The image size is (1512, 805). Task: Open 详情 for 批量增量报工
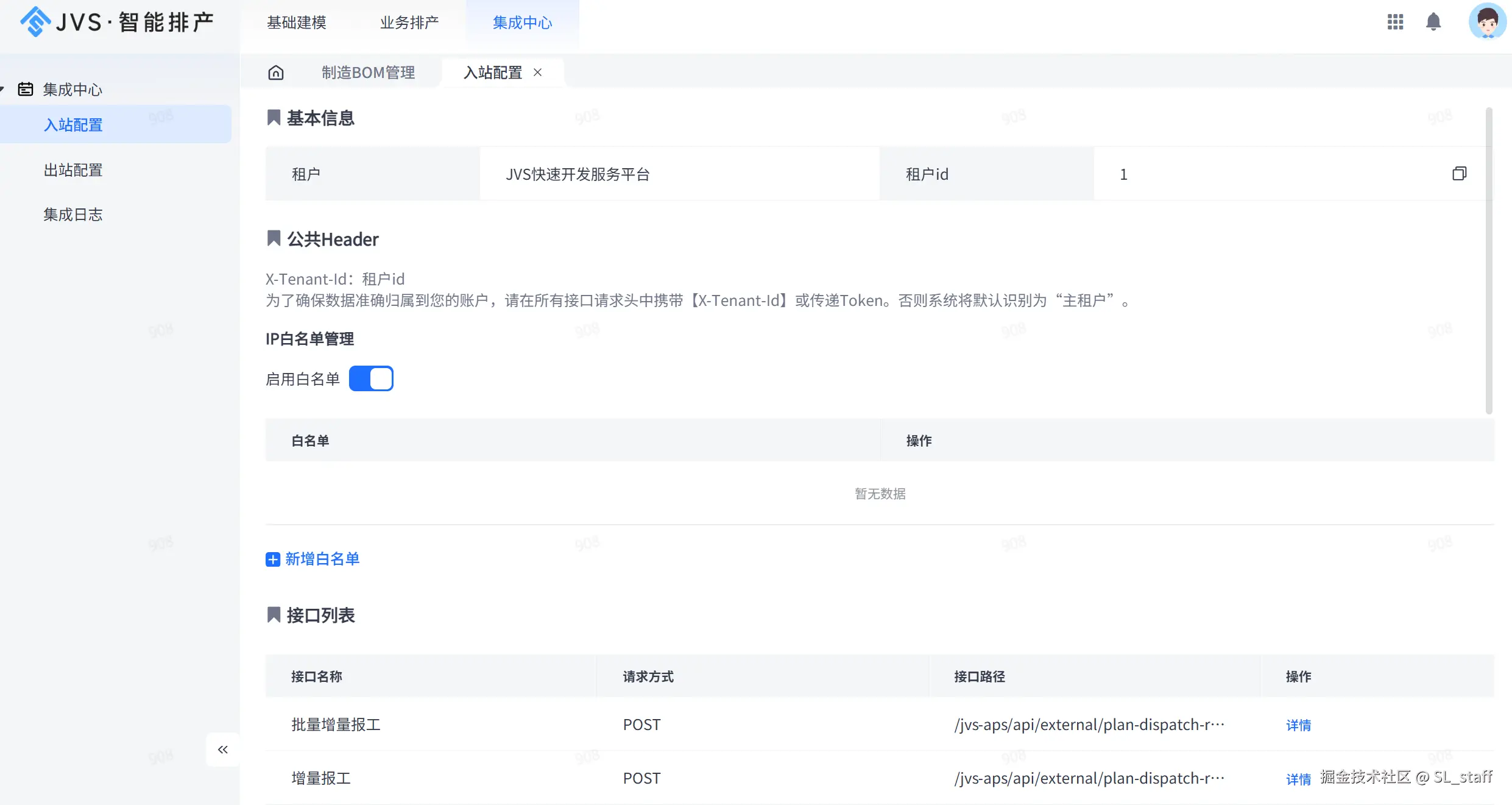[x=1298, y=725]
